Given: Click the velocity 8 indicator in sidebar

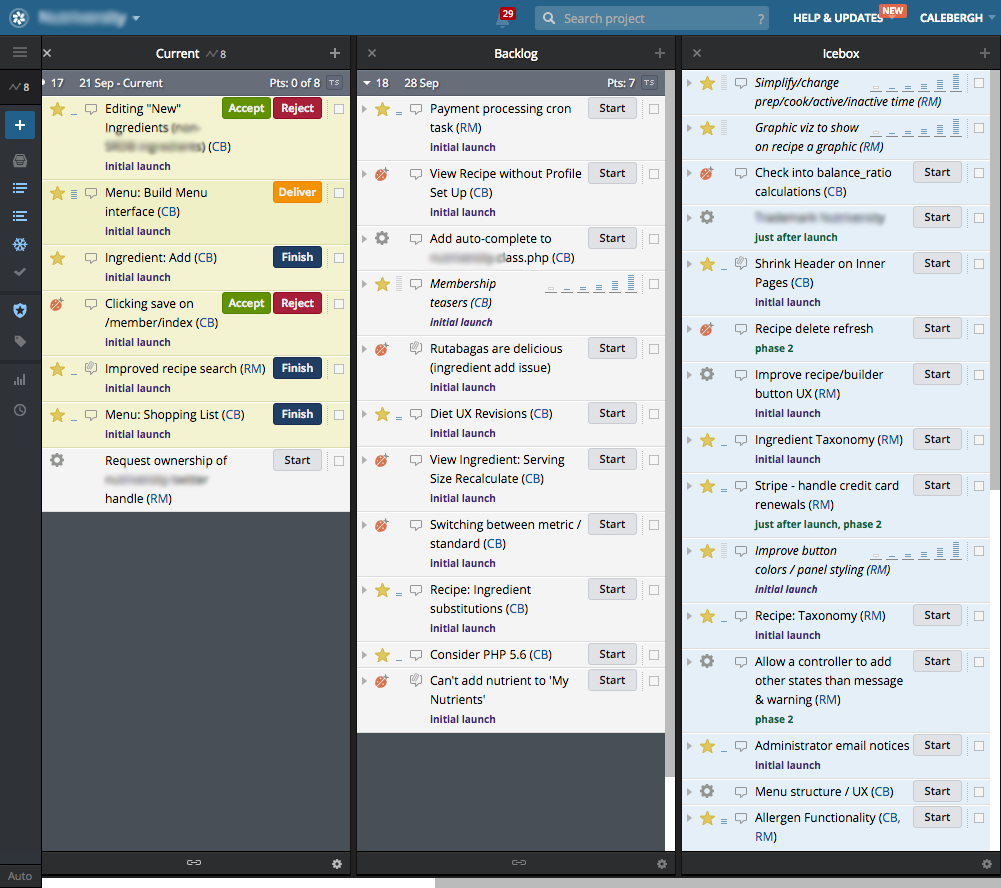Looking at the screenshot, I should [x=20, y=87].
